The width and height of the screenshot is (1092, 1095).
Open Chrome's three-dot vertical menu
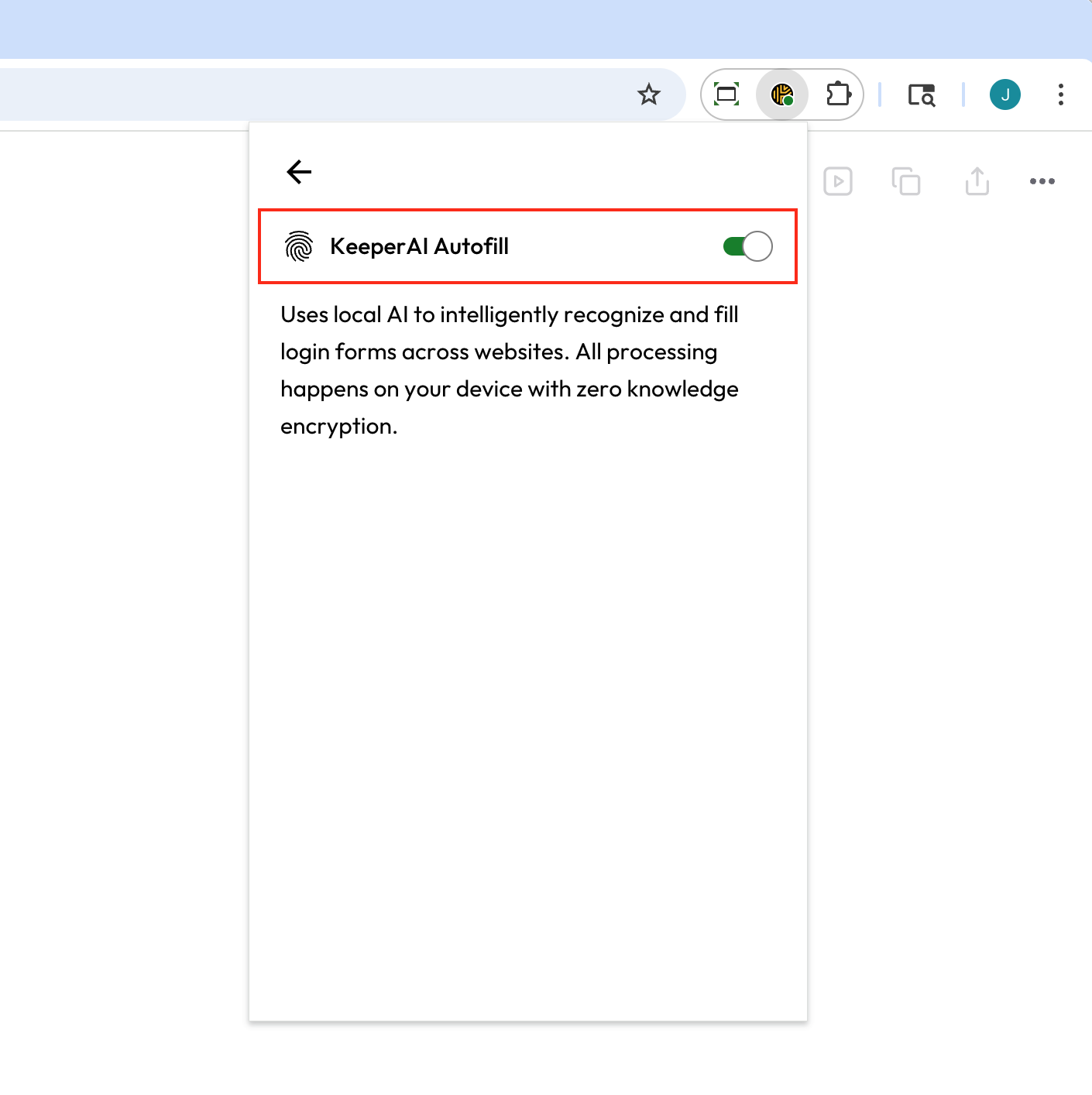[1060, 94]
